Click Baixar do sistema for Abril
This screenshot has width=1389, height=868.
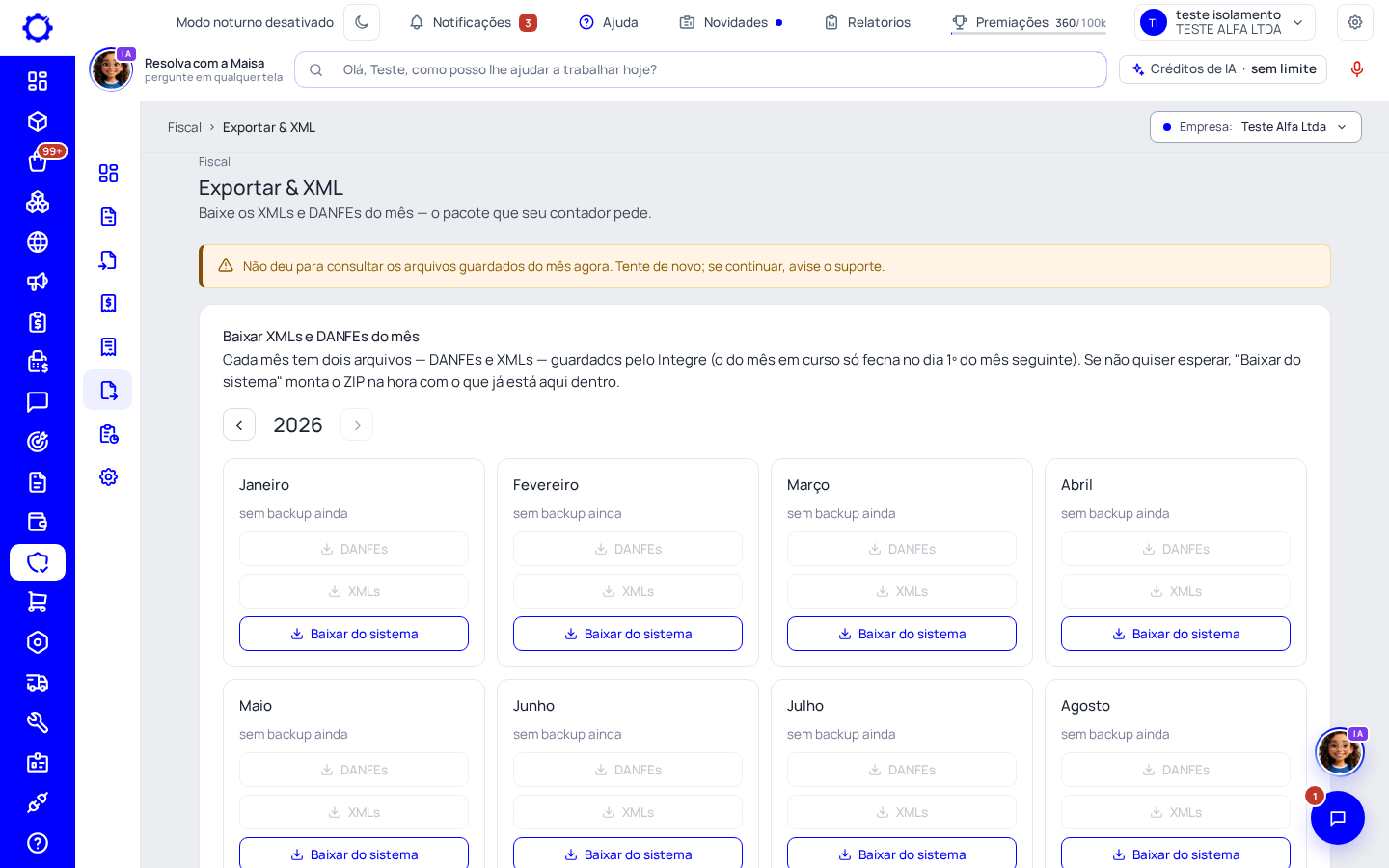[1176, 634]
